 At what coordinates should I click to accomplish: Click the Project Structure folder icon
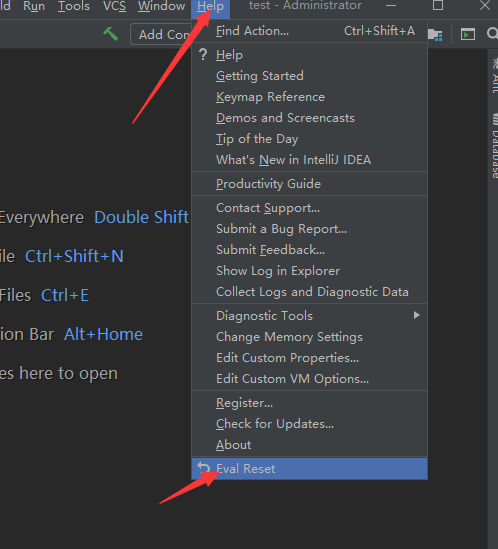pos(435,35)
